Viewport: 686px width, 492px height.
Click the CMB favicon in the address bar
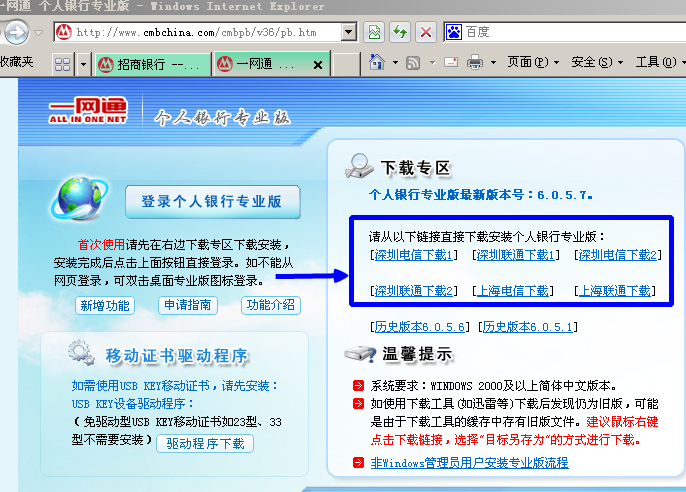click(64, 32)
